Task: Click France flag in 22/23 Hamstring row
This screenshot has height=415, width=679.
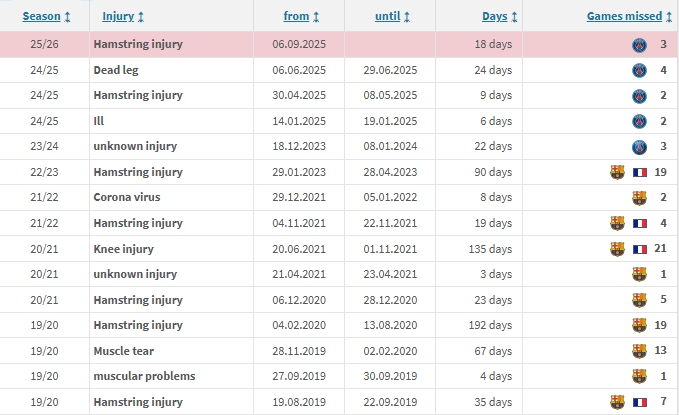Action: click(x=640, y=172)
